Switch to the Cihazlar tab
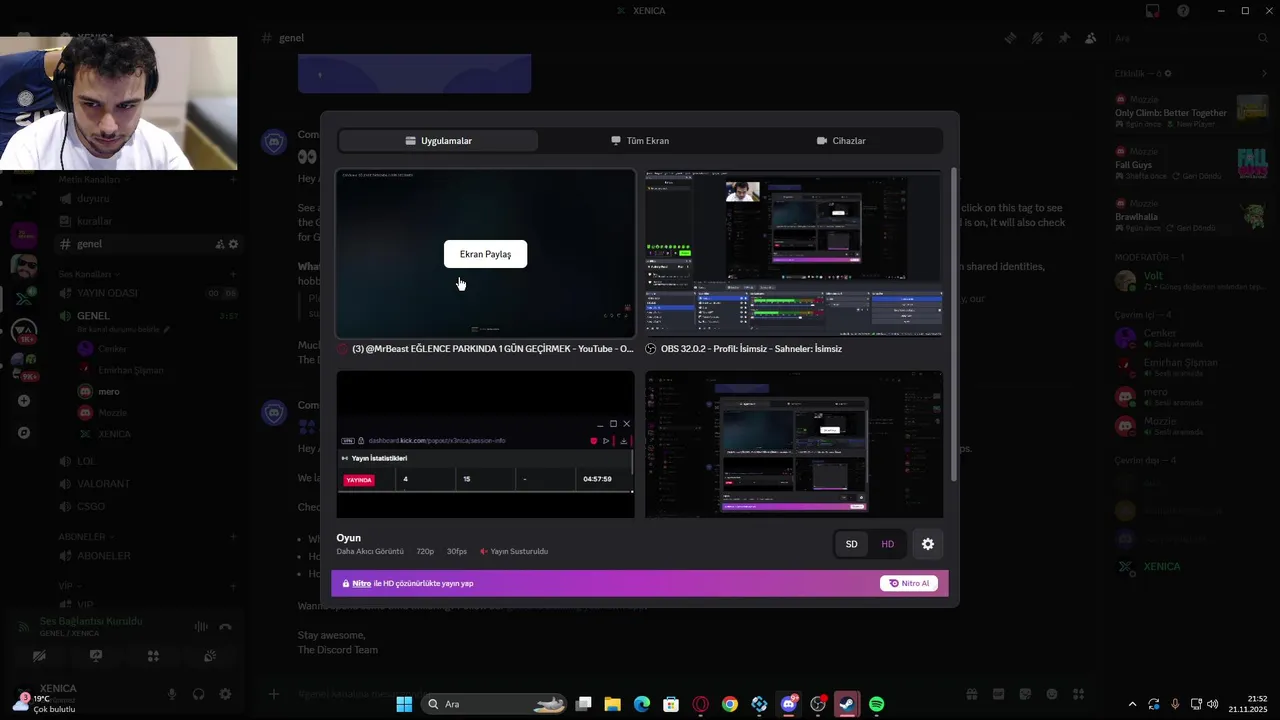 841,141
